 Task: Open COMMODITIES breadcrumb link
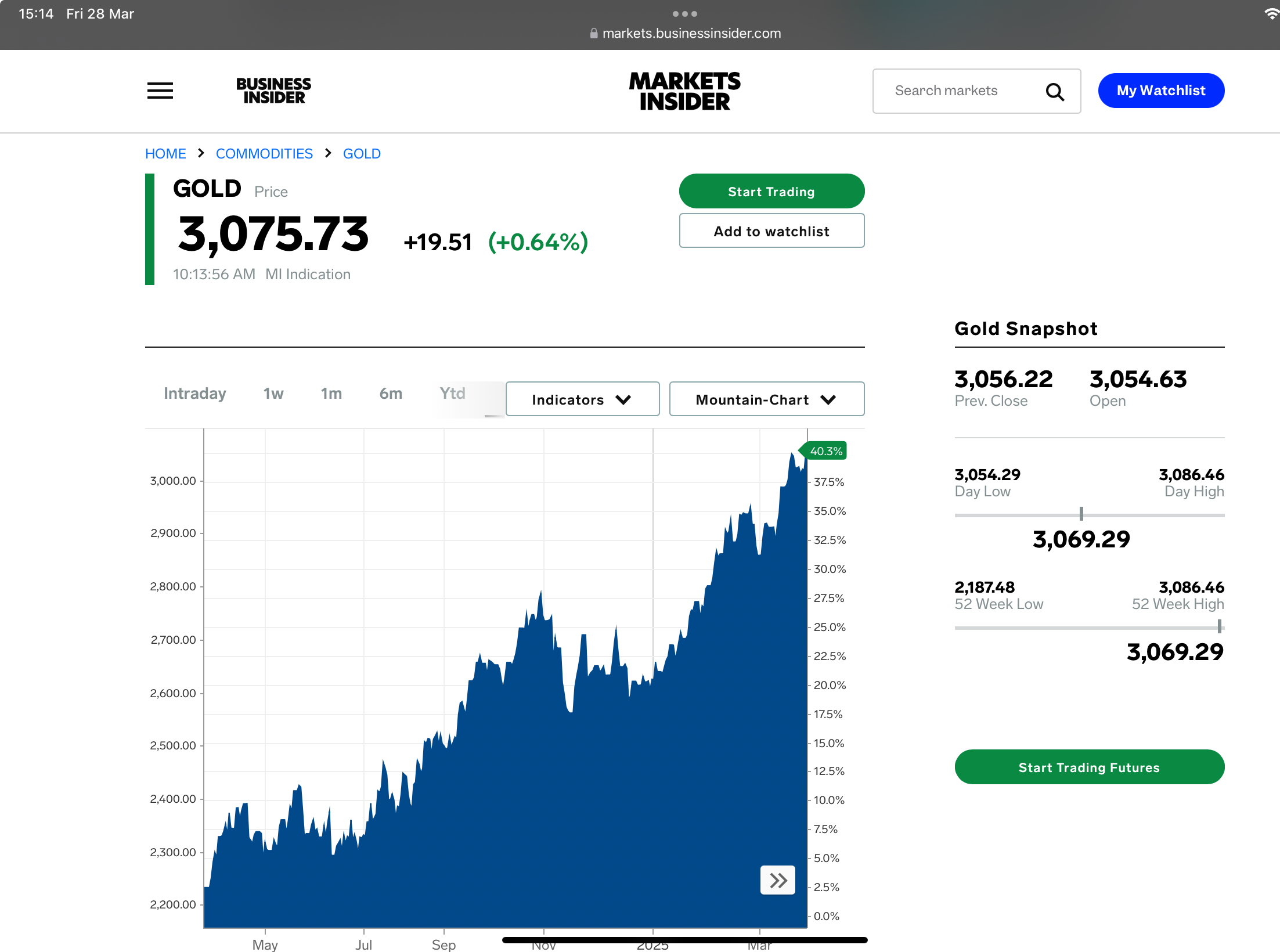264,154
